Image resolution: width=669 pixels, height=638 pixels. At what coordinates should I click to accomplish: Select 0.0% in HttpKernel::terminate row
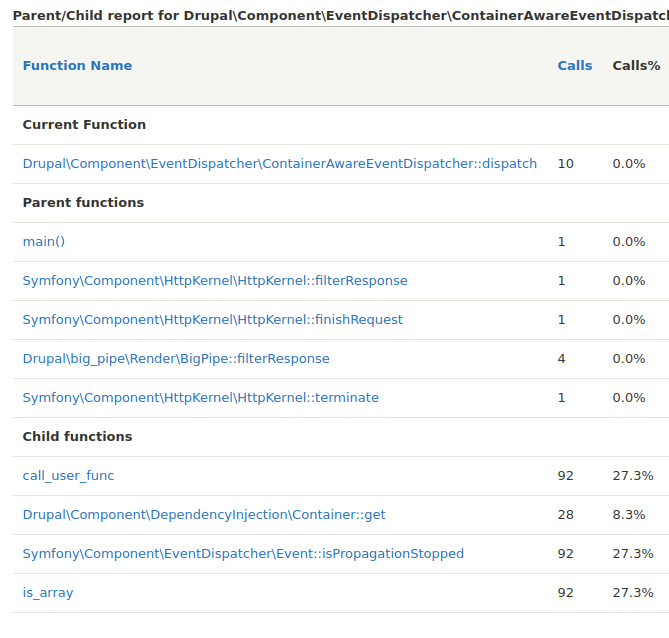coord(628,398)
